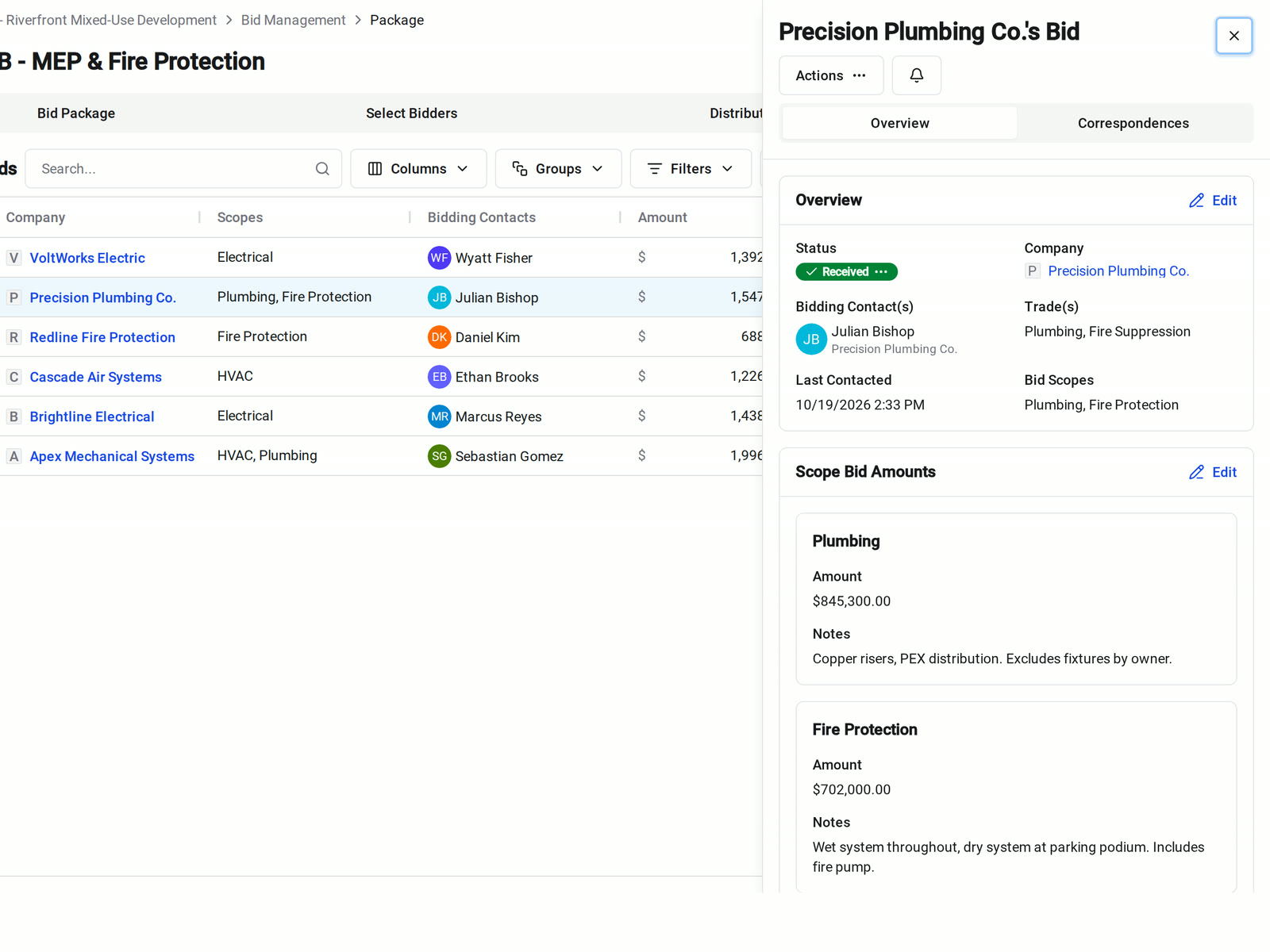Click the SG avatar for Sebastian Gomez
The height and width of the screenshot is (952, 1270).
click(439, 456)
